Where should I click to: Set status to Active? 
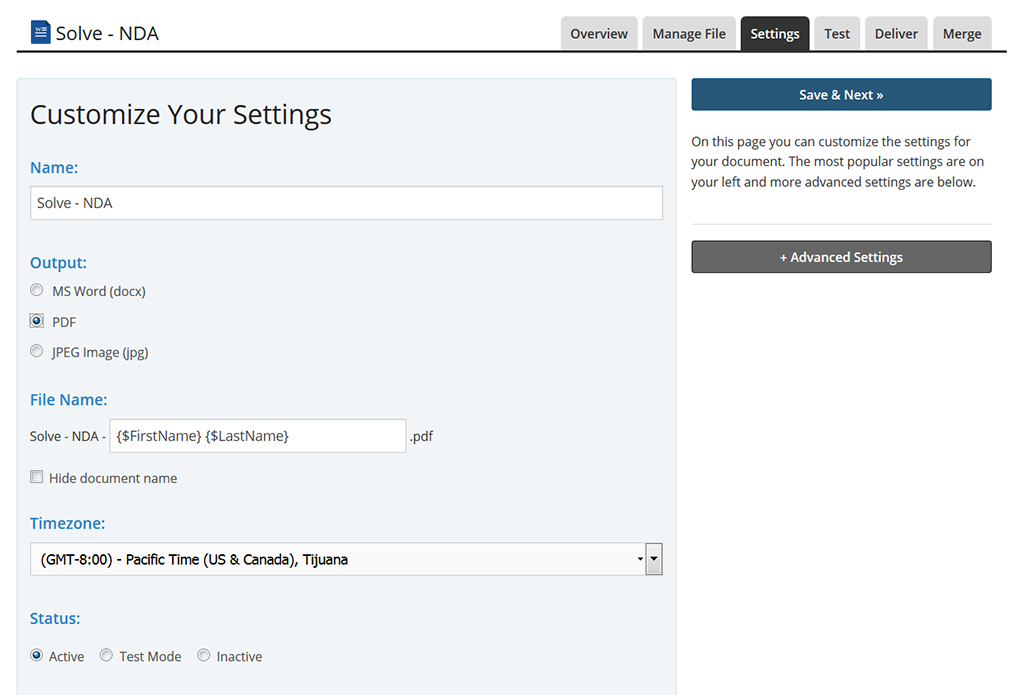[37, 656]
